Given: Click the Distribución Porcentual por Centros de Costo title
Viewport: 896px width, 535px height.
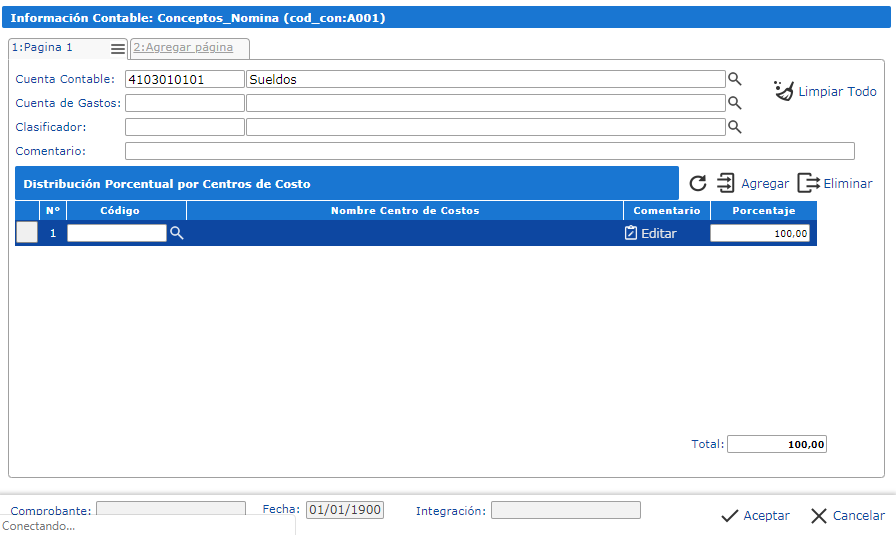Looking at the screenshot, I should point(167,184).
